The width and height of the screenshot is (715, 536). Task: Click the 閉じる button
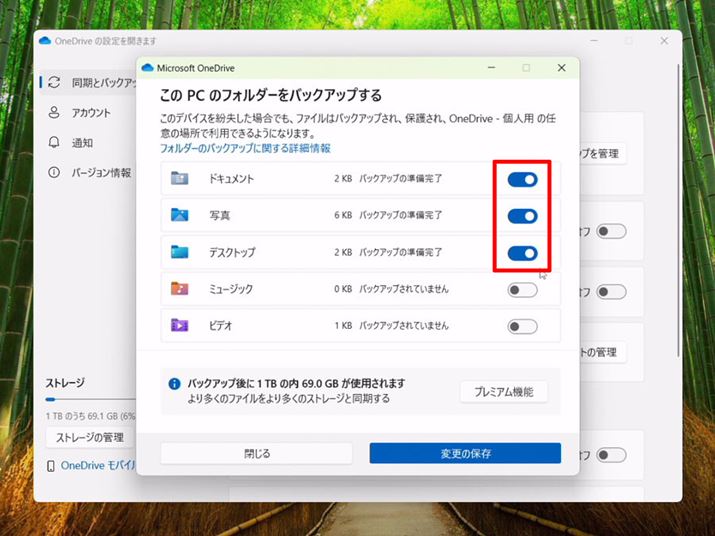tap(256, 453)
